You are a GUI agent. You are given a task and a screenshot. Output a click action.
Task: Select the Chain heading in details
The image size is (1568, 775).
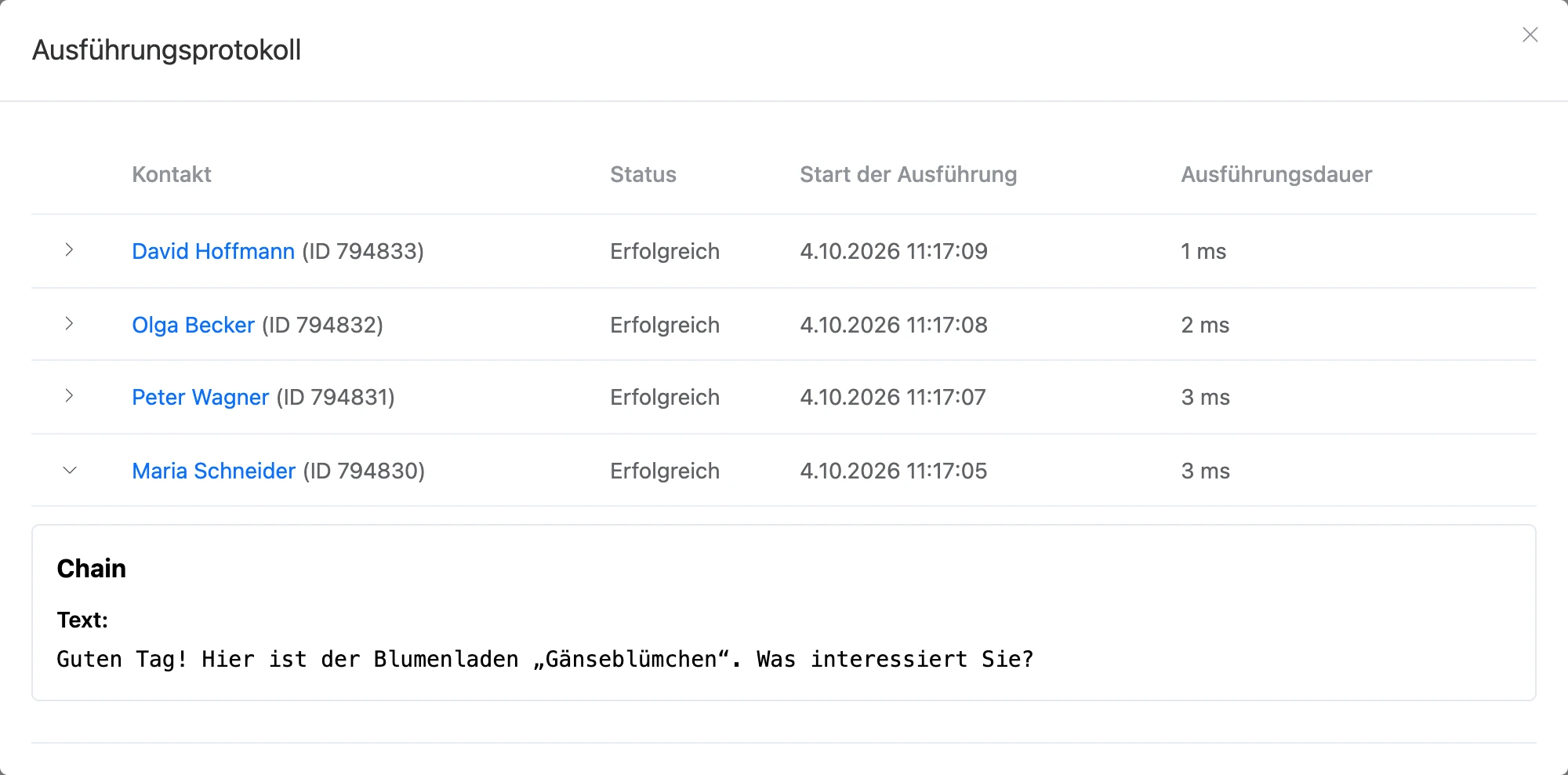click(91, 568)
